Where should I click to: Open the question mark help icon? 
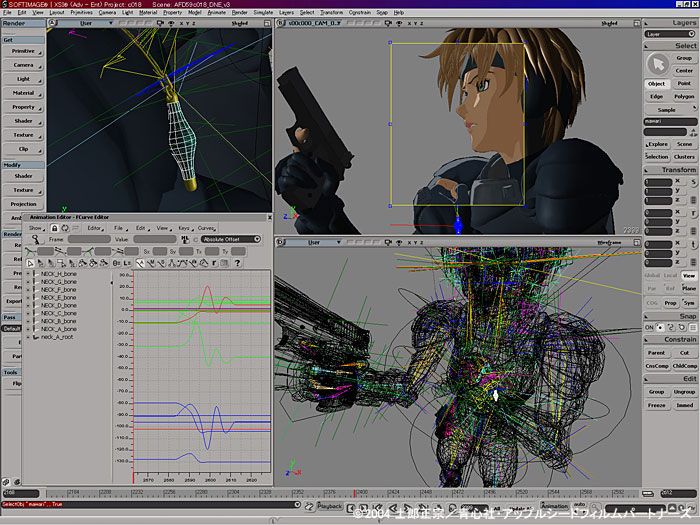pos(238,263)
